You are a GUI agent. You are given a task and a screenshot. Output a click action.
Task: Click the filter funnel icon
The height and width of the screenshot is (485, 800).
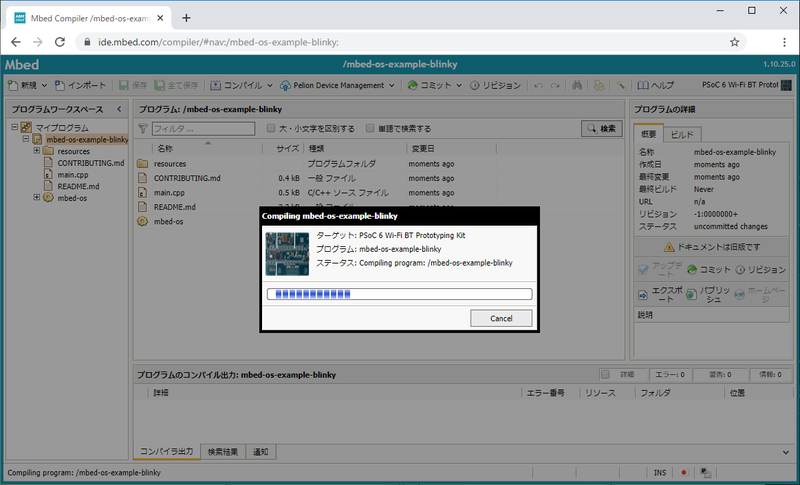pyautogui.click(x=143, y=129)
